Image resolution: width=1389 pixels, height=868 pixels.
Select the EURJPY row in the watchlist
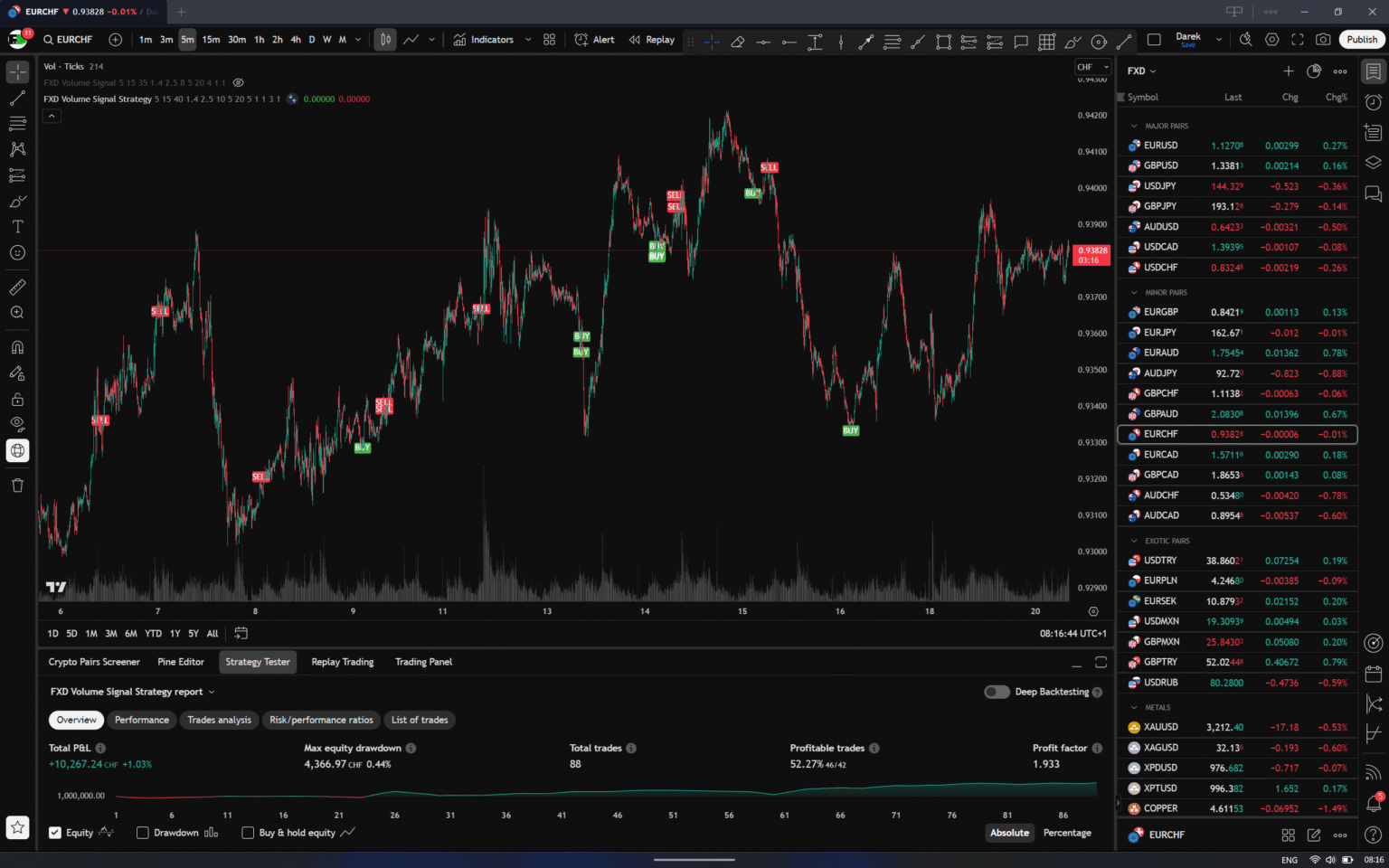click(1203, 332)
